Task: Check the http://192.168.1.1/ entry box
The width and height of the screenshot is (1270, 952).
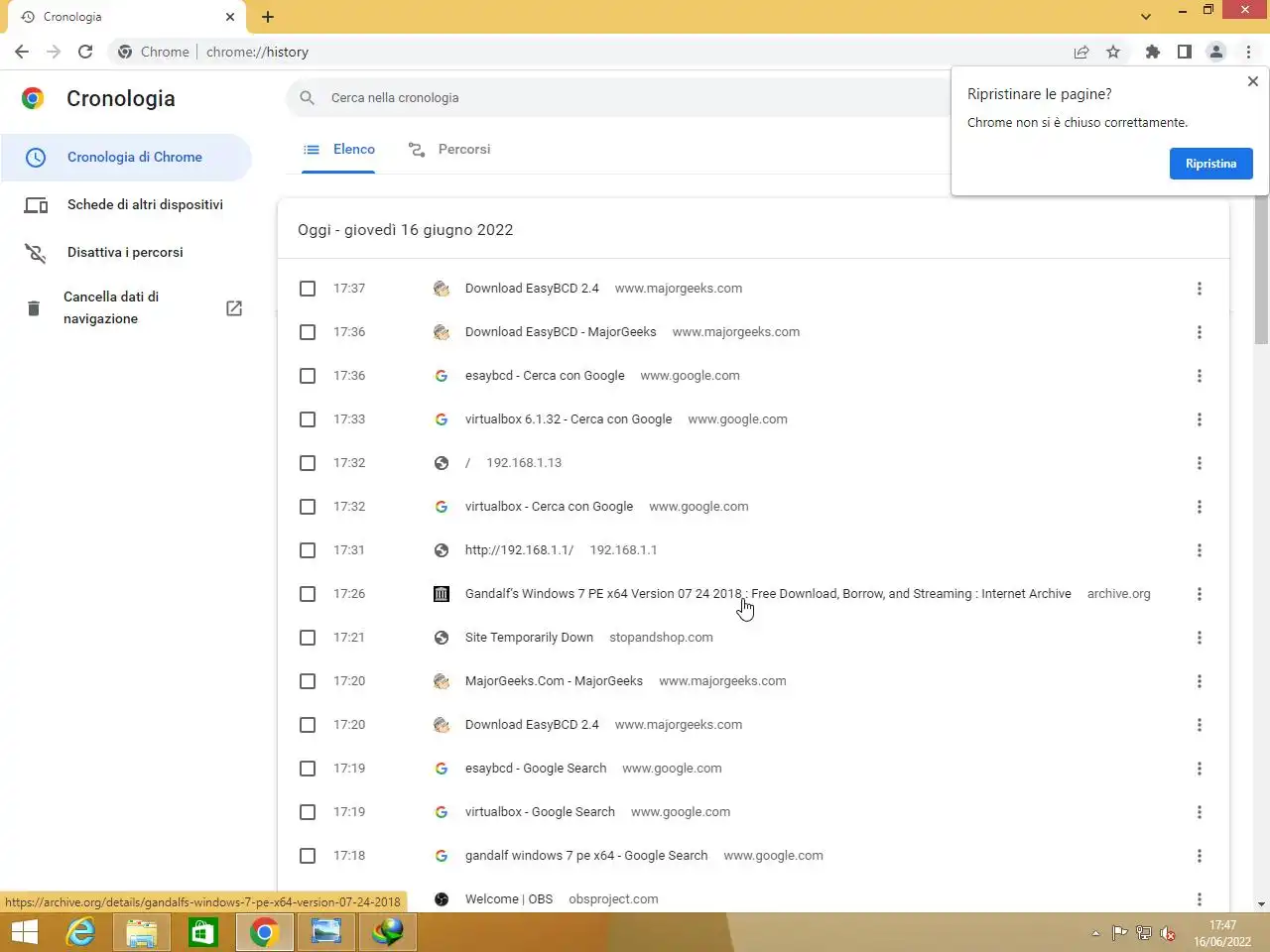Action: pyautogui.click(x=308, y=550)
